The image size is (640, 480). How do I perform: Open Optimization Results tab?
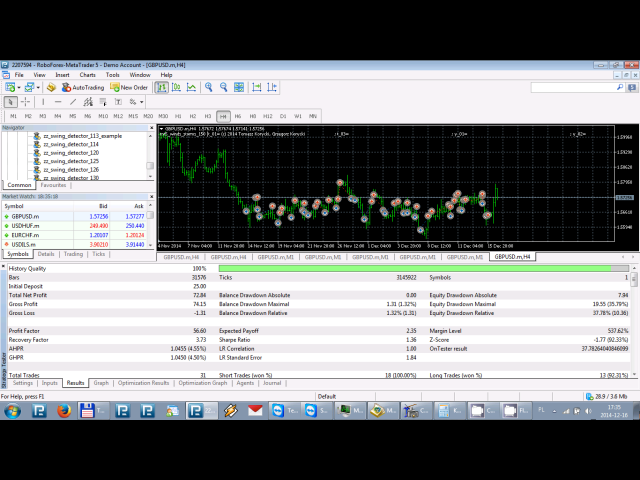tap(143, 383)
